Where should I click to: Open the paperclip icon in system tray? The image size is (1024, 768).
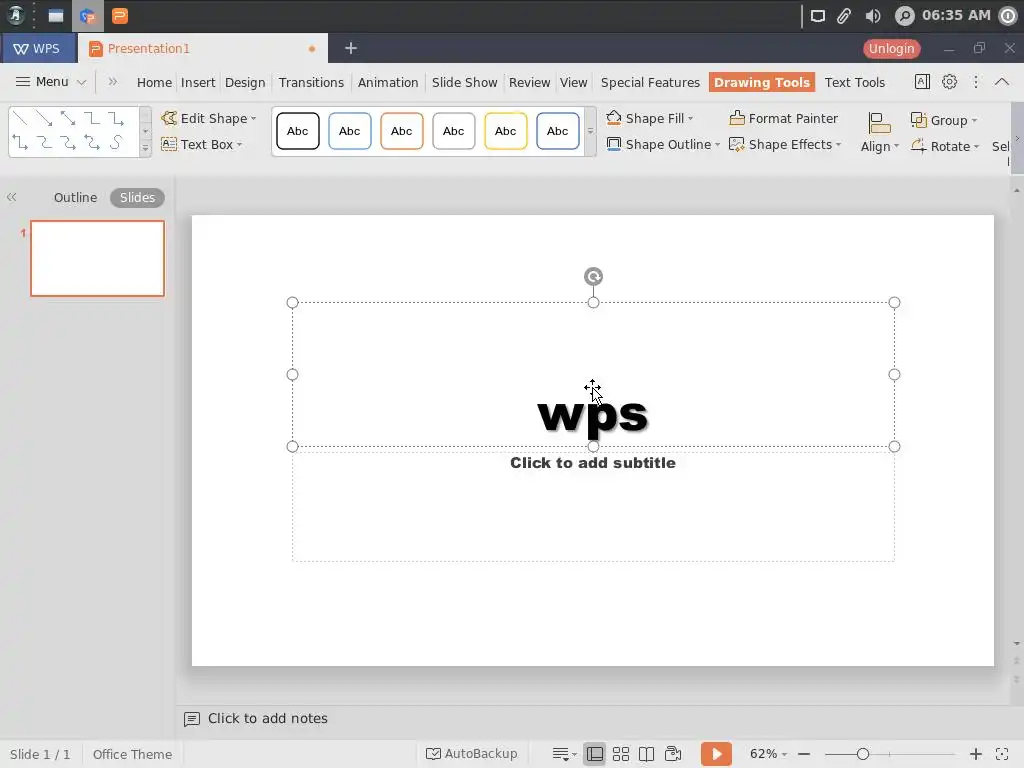844,16
